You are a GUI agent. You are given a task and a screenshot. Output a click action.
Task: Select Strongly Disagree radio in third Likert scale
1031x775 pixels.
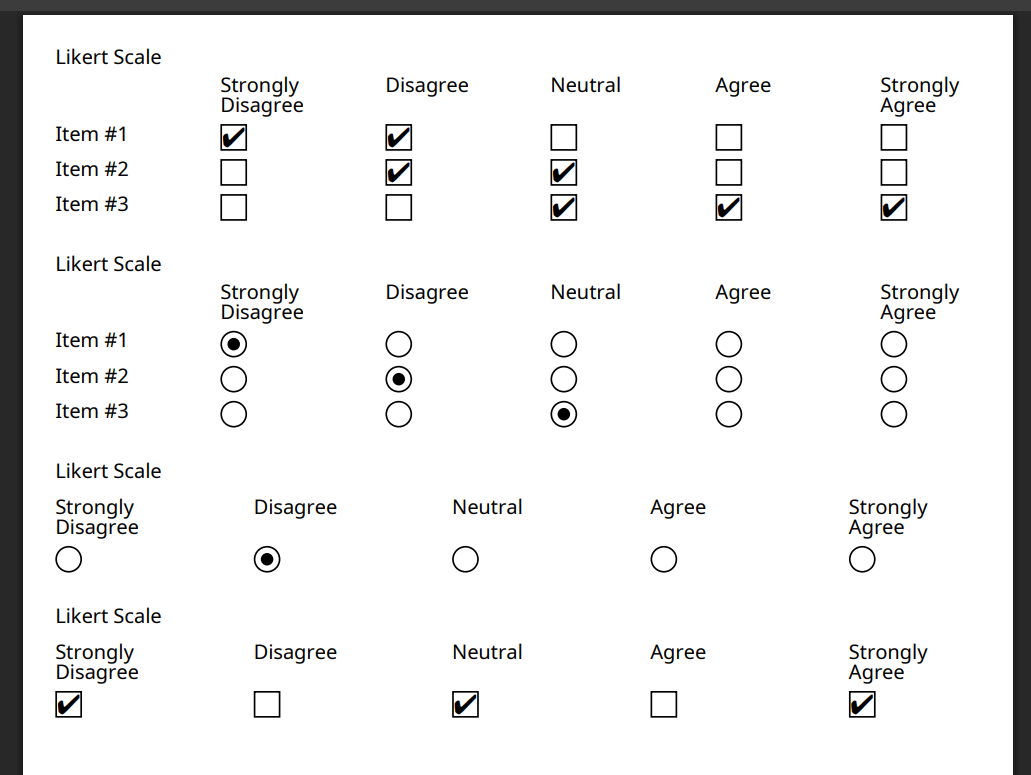(x=68, y=559)
